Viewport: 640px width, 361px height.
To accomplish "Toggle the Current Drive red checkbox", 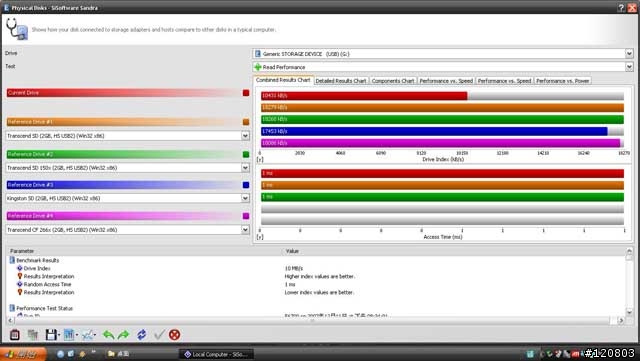I will click(246, 93).
